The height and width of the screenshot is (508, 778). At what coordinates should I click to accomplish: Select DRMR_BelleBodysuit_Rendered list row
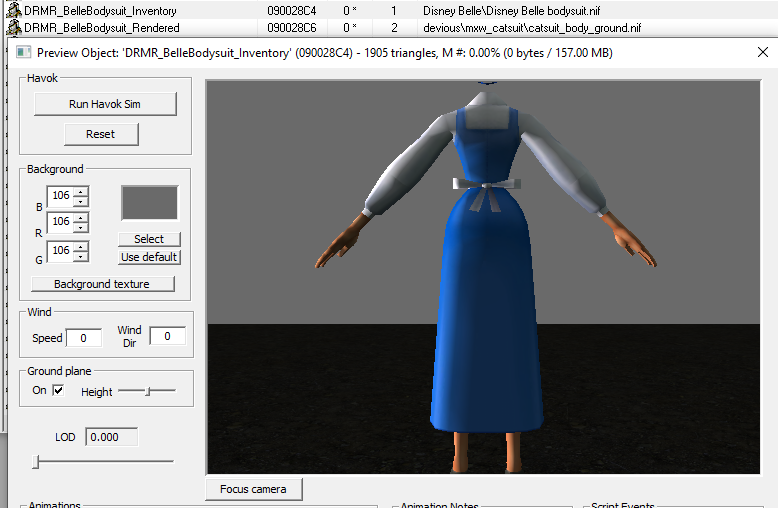(x=389, y=28)
